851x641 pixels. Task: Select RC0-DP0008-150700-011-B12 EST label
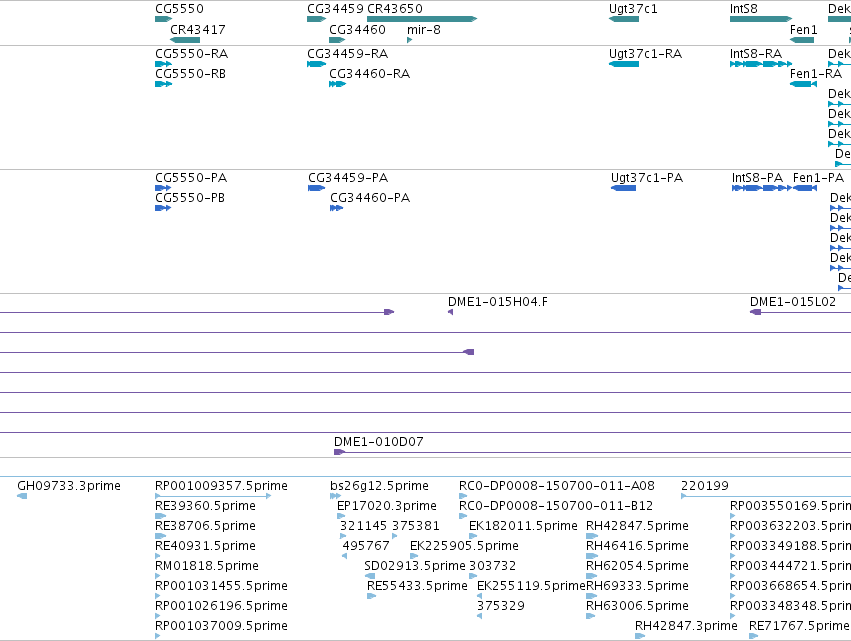click(x=556, y=506)
